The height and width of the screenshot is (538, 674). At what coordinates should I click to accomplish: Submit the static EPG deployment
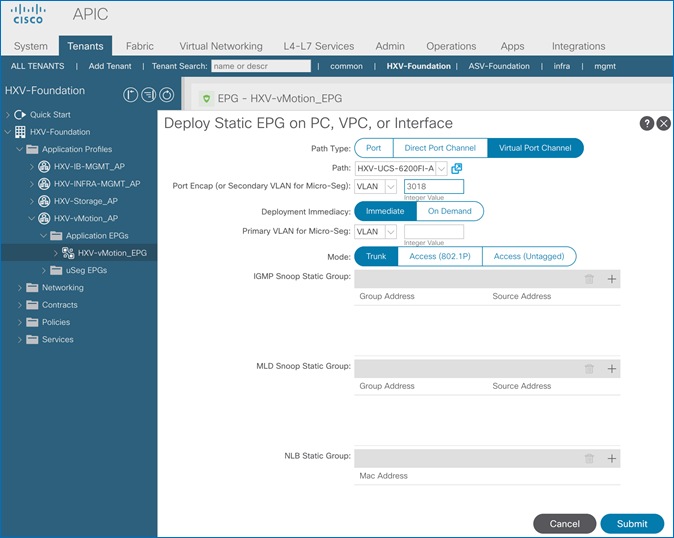632,524
